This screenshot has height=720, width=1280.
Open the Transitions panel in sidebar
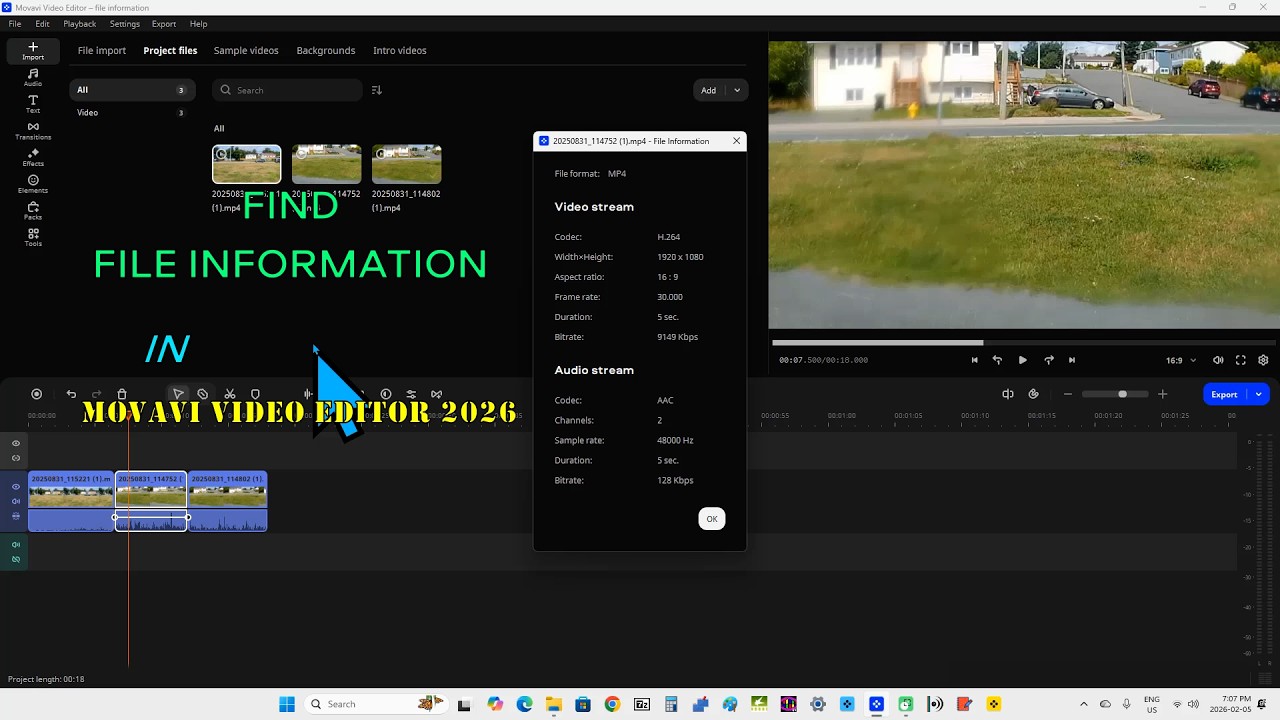[x=33, y=131]
